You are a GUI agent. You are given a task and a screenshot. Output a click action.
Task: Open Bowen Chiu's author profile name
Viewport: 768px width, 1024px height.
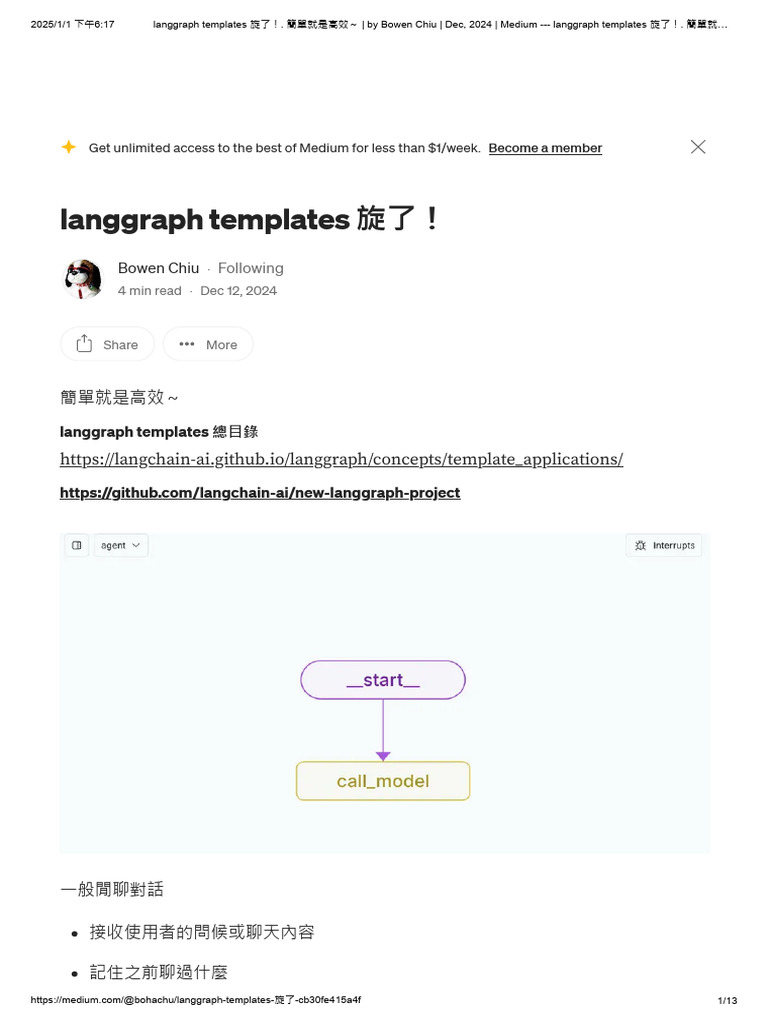(x=159, y=268)
